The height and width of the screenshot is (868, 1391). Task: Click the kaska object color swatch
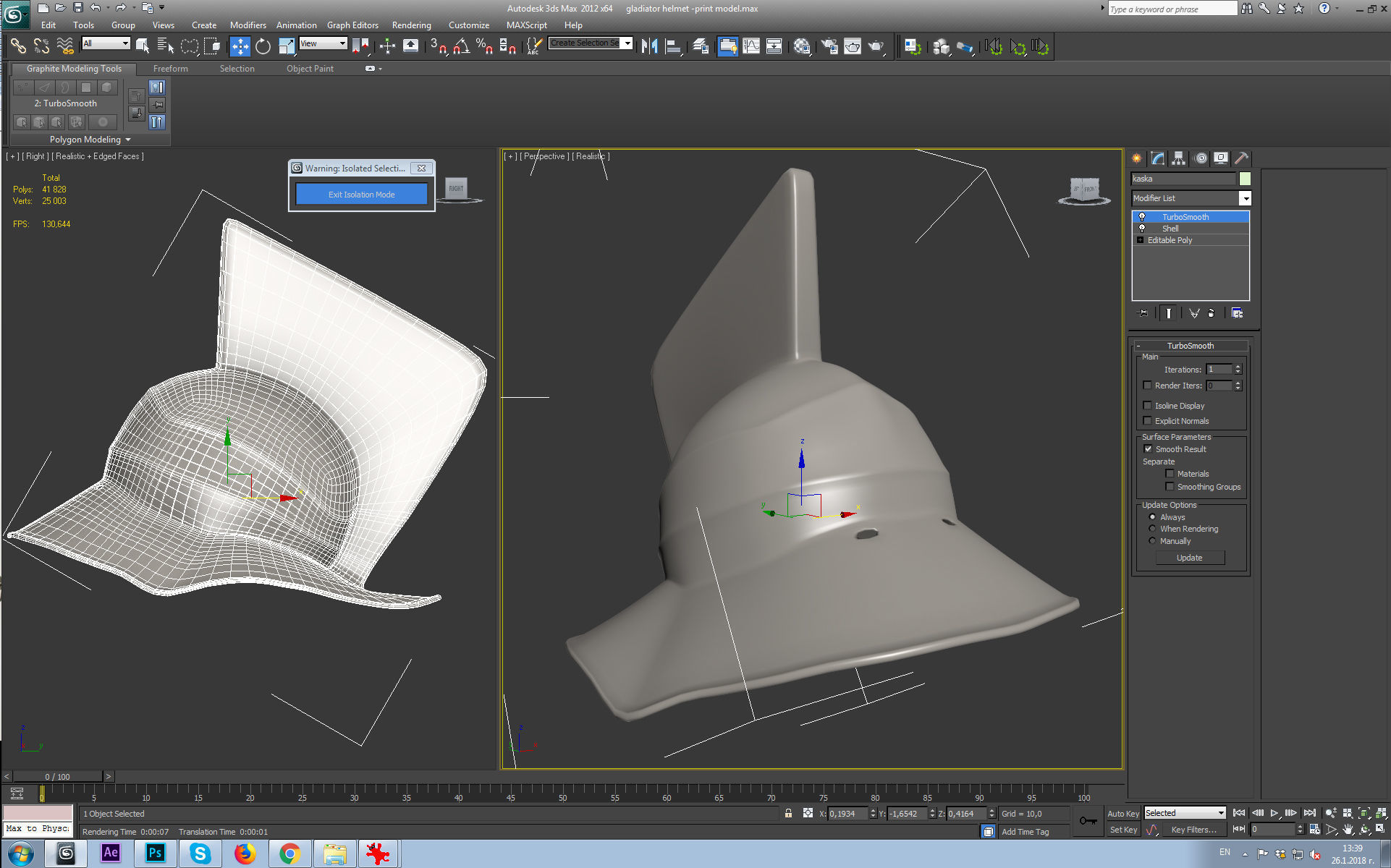pyautogui.click(x=1245, y=179)
